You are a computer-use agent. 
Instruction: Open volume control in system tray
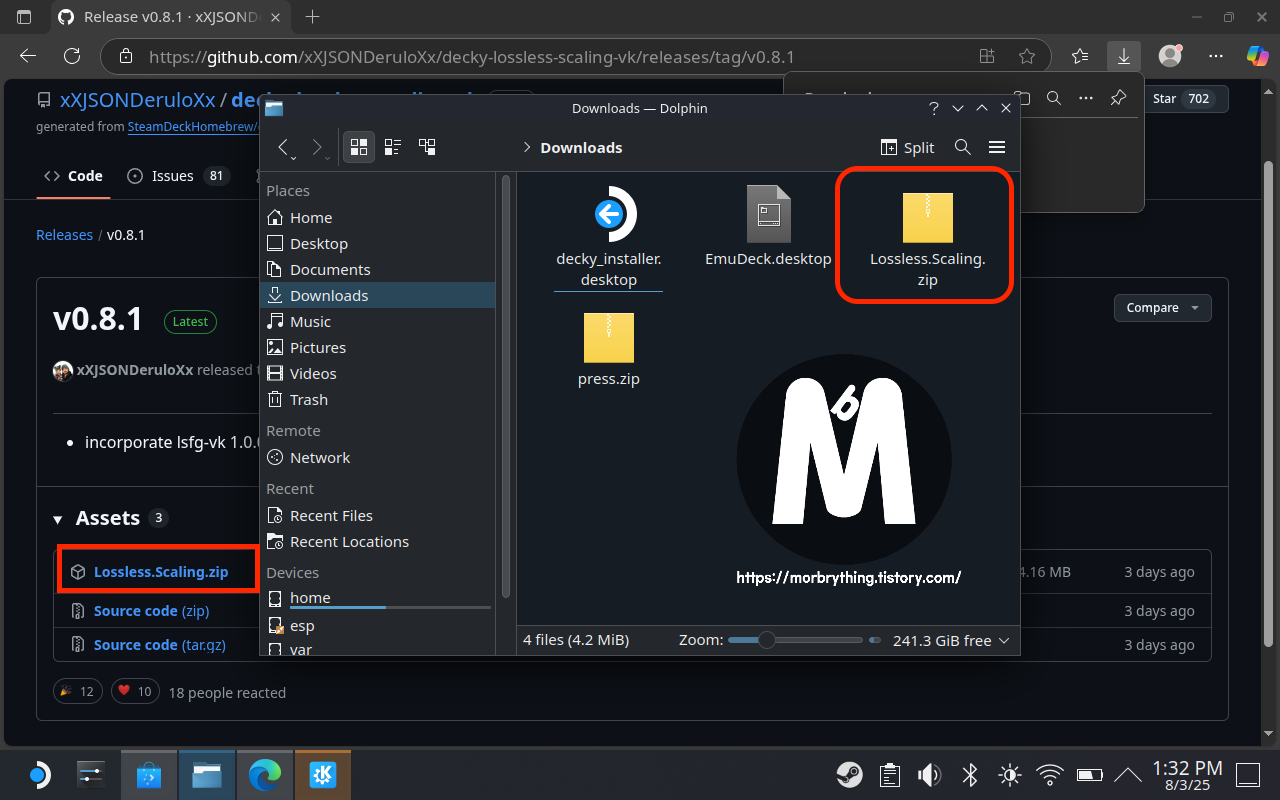coord(930,774)
